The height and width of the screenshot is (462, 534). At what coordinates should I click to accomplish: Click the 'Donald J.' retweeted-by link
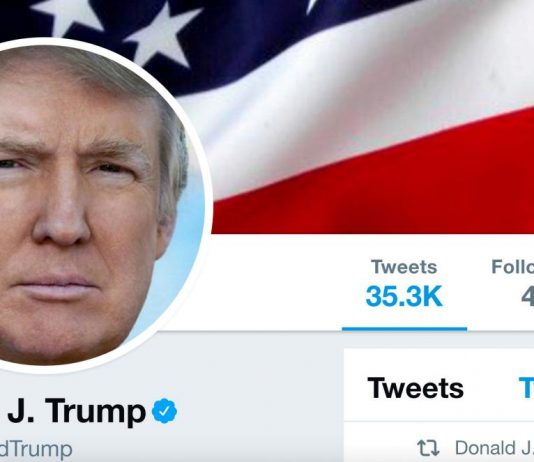494,448
